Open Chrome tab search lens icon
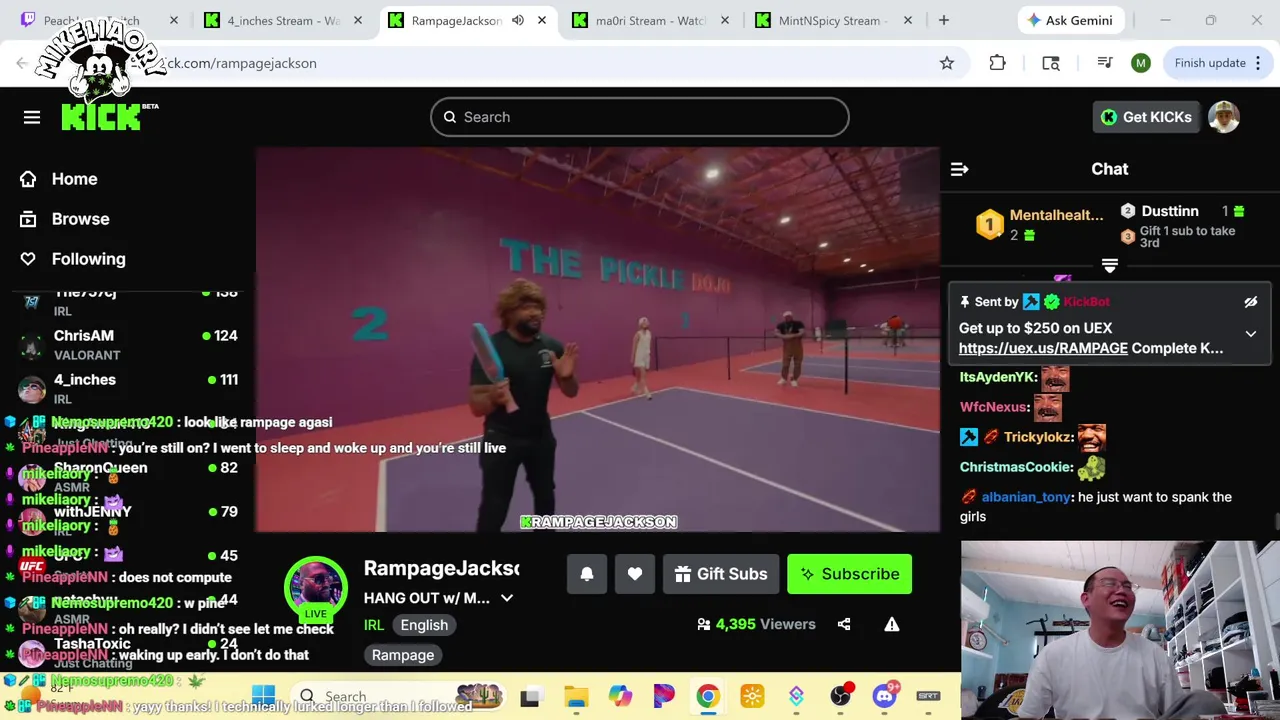This screenshot has height=720, width=1280. pyautogui.click(x=1051, y=63)
